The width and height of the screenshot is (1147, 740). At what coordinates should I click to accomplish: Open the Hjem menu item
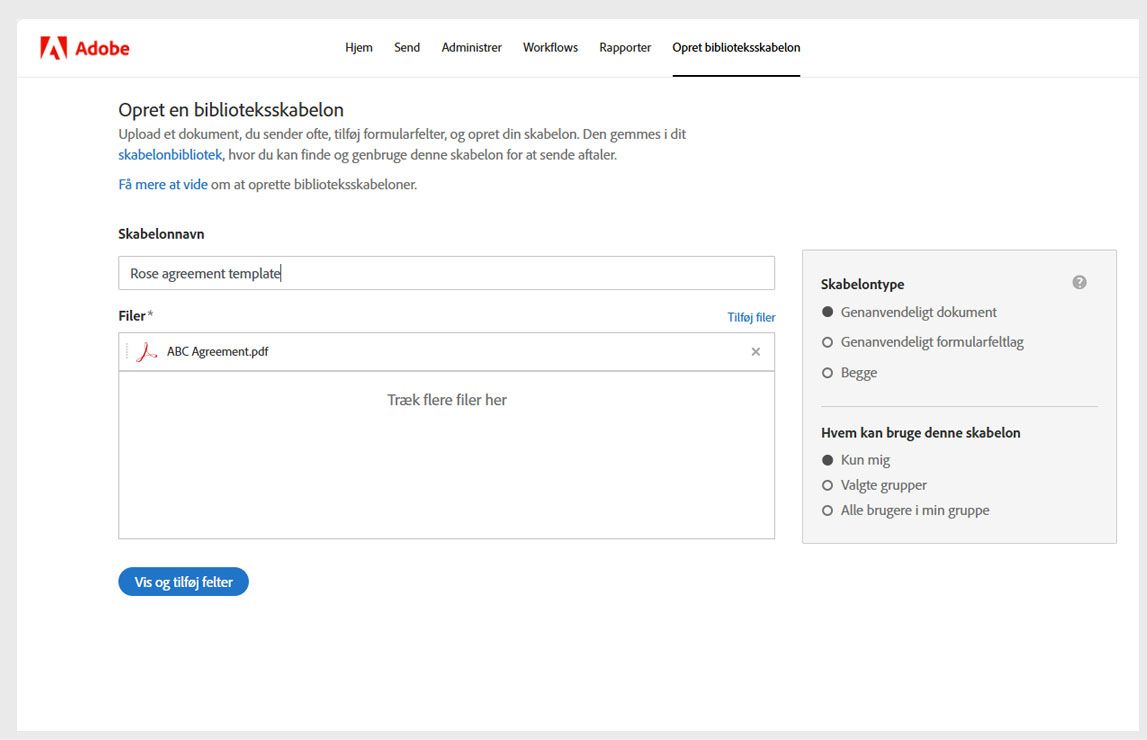[358, 47]
